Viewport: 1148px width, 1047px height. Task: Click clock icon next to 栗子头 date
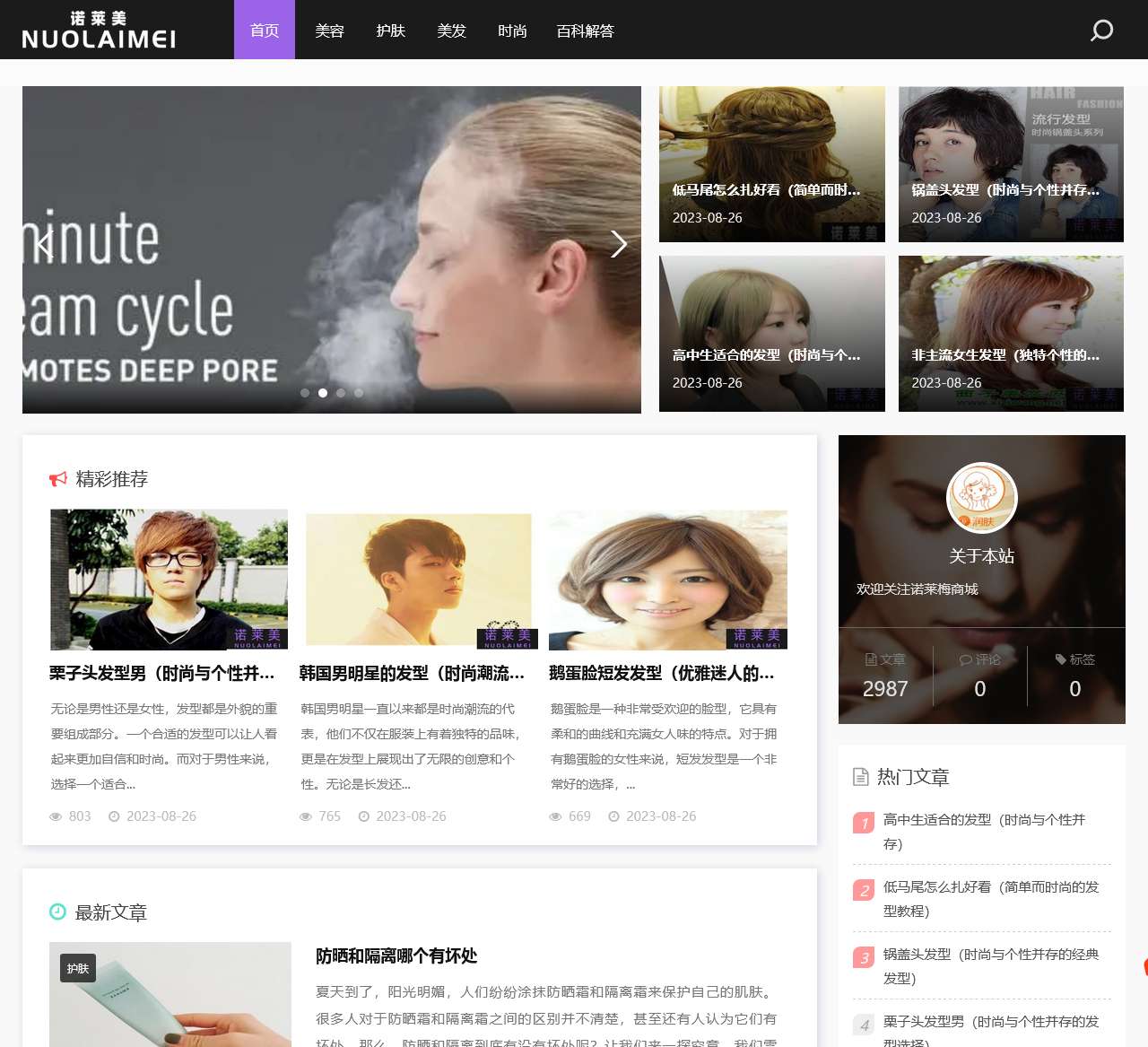(114, 816)
